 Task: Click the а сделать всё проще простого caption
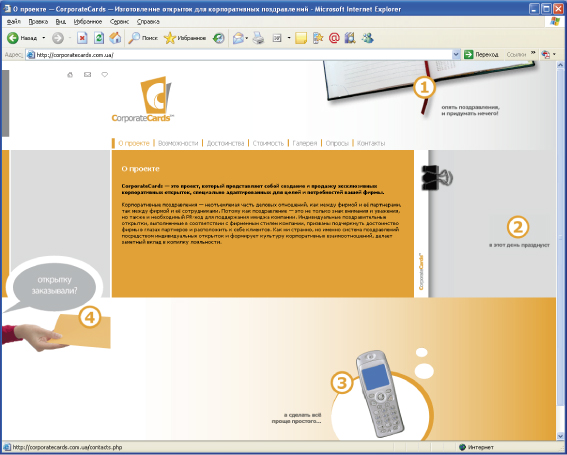pyautogui.click(x=297, y=418)
